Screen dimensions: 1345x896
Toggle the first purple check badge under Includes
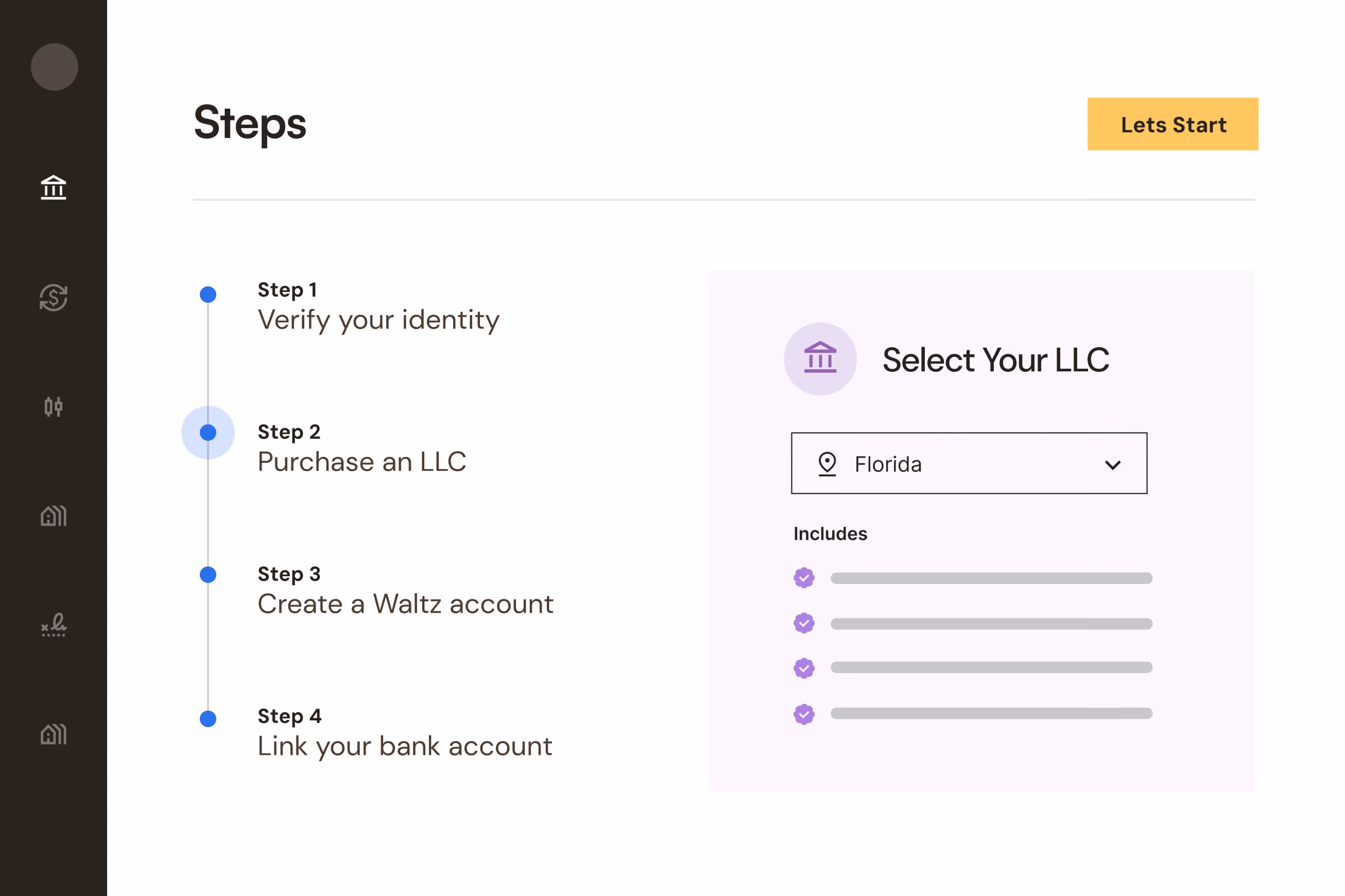click(x=804, y=578)
